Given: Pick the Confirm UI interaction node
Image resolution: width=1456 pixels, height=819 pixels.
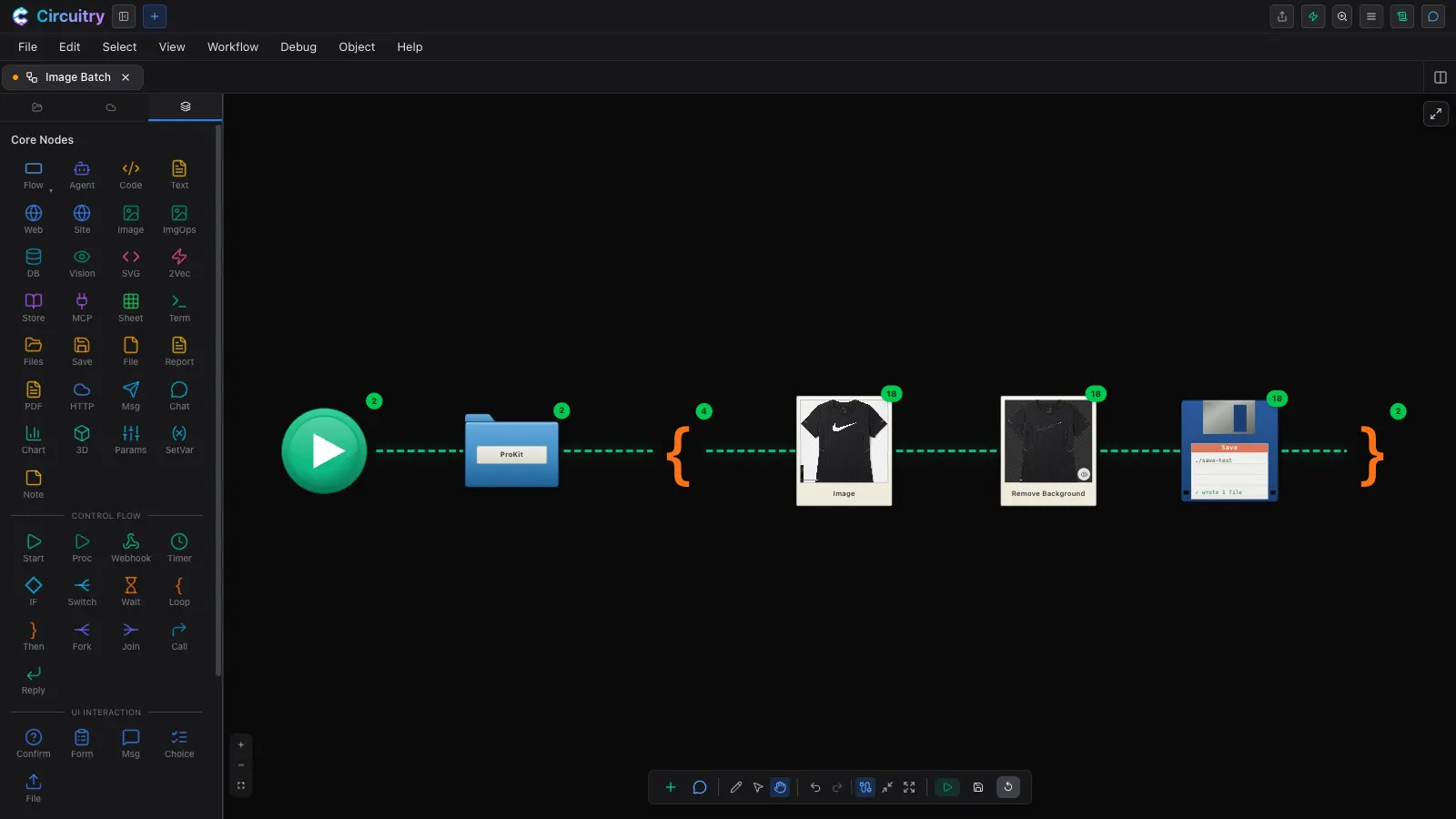Looking at the screenshot, I should pyautogui.click(x=34, y=743).
